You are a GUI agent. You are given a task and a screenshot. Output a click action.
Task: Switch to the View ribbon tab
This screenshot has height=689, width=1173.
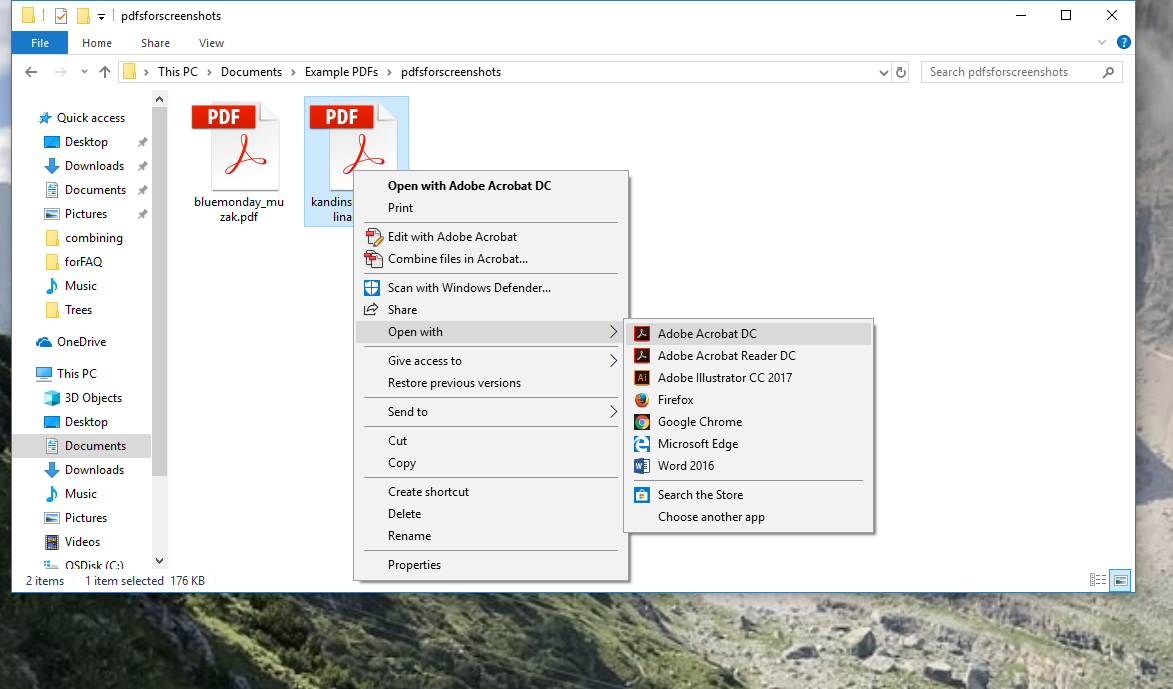coord(211,43)
